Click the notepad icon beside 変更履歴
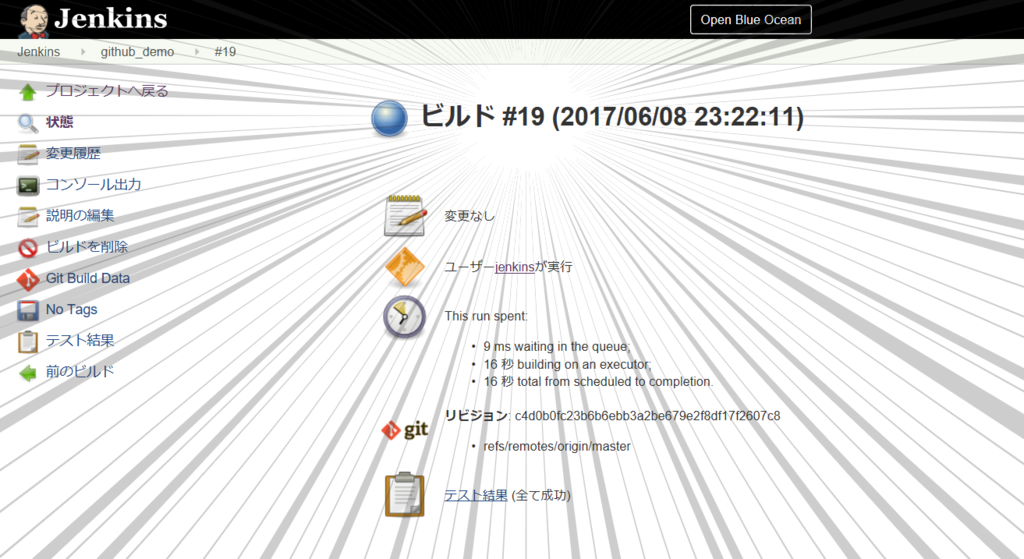The width and height of the screenshot is (1024, 559). pos(27,154)
